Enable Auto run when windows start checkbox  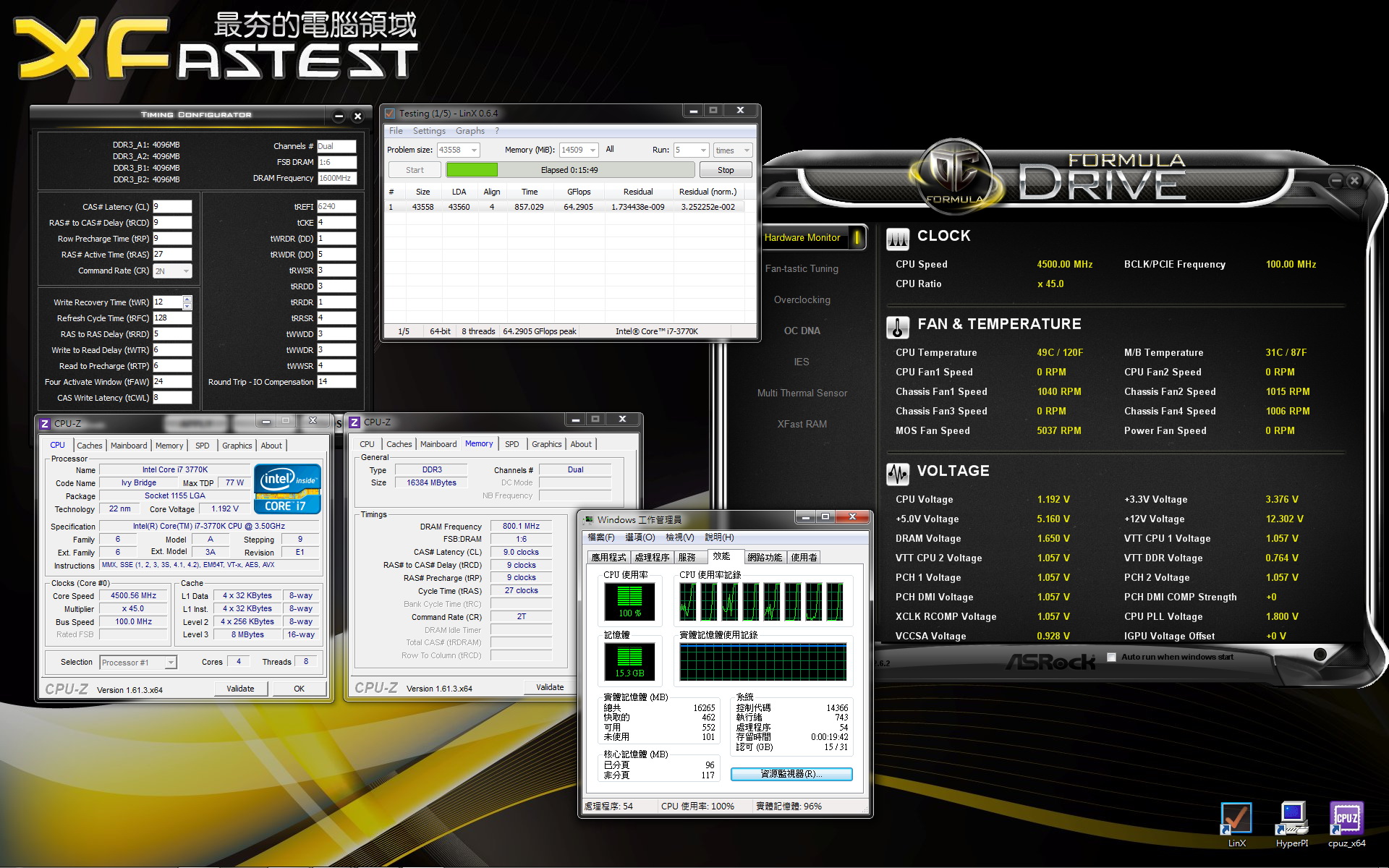point(1112,657)
